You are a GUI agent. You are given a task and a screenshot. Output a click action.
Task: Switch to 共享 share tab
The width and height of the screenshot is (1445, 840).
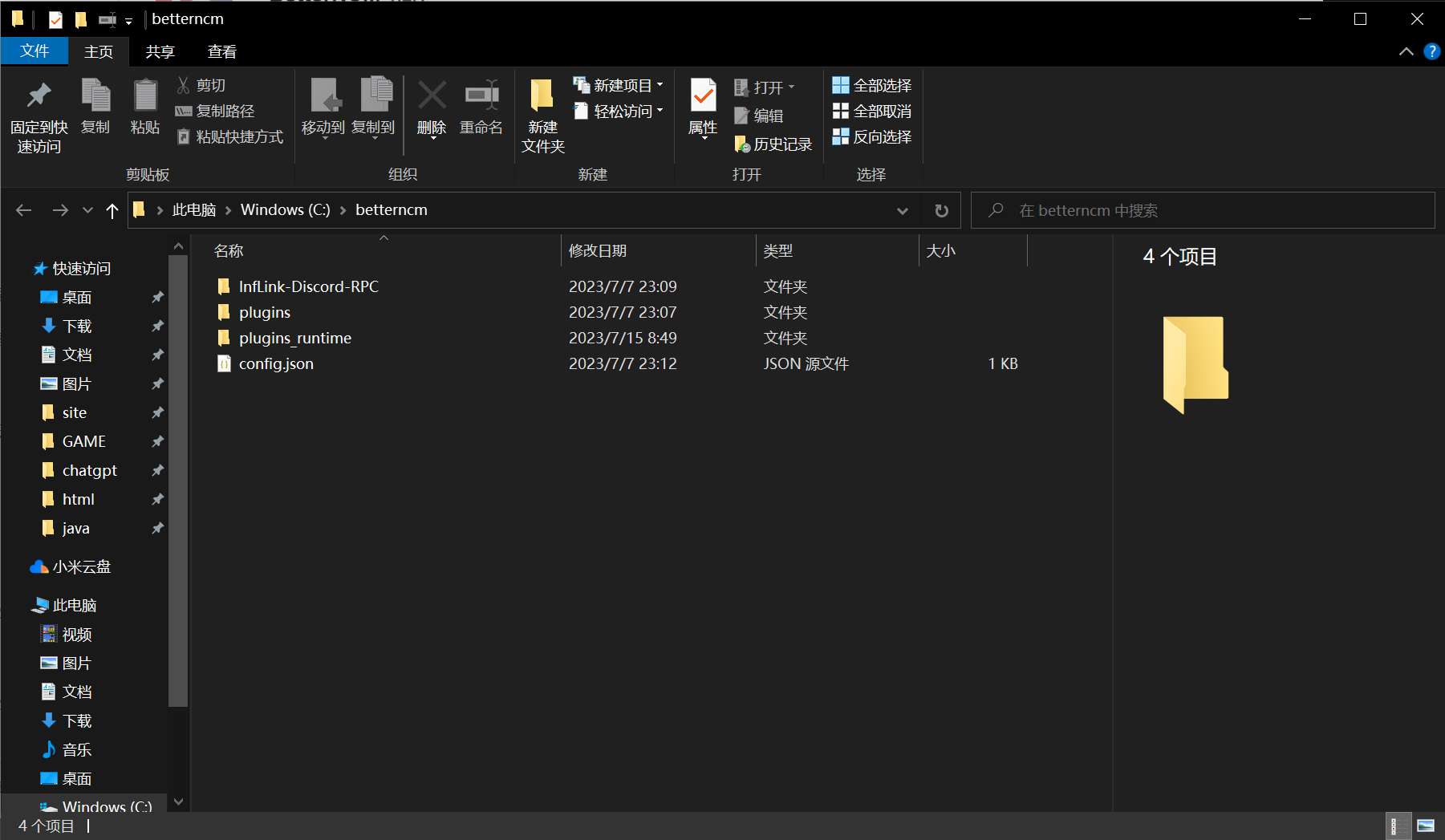(x=160, y=51)
